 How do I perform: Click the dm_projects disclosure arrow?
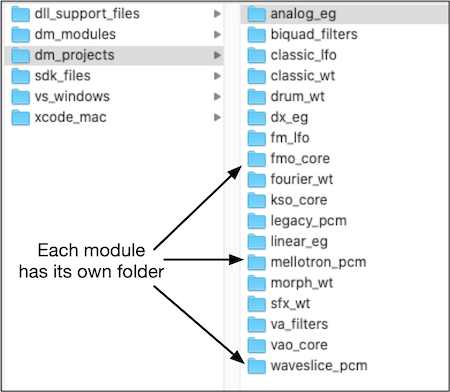pyautogui.click(x=217, y=55)
